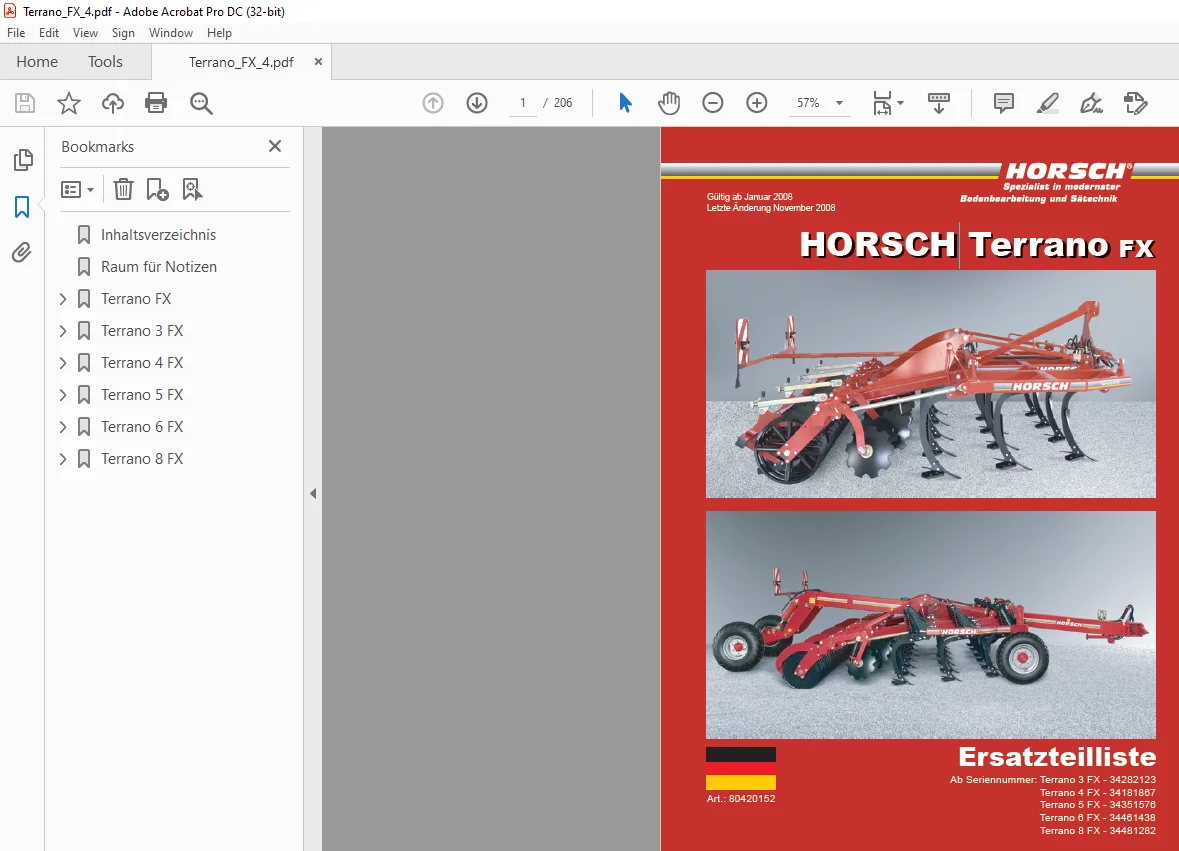This screenshot has height=851, width=1179.
Task: Add a comment sticky note
Action: click(1003, 103)
